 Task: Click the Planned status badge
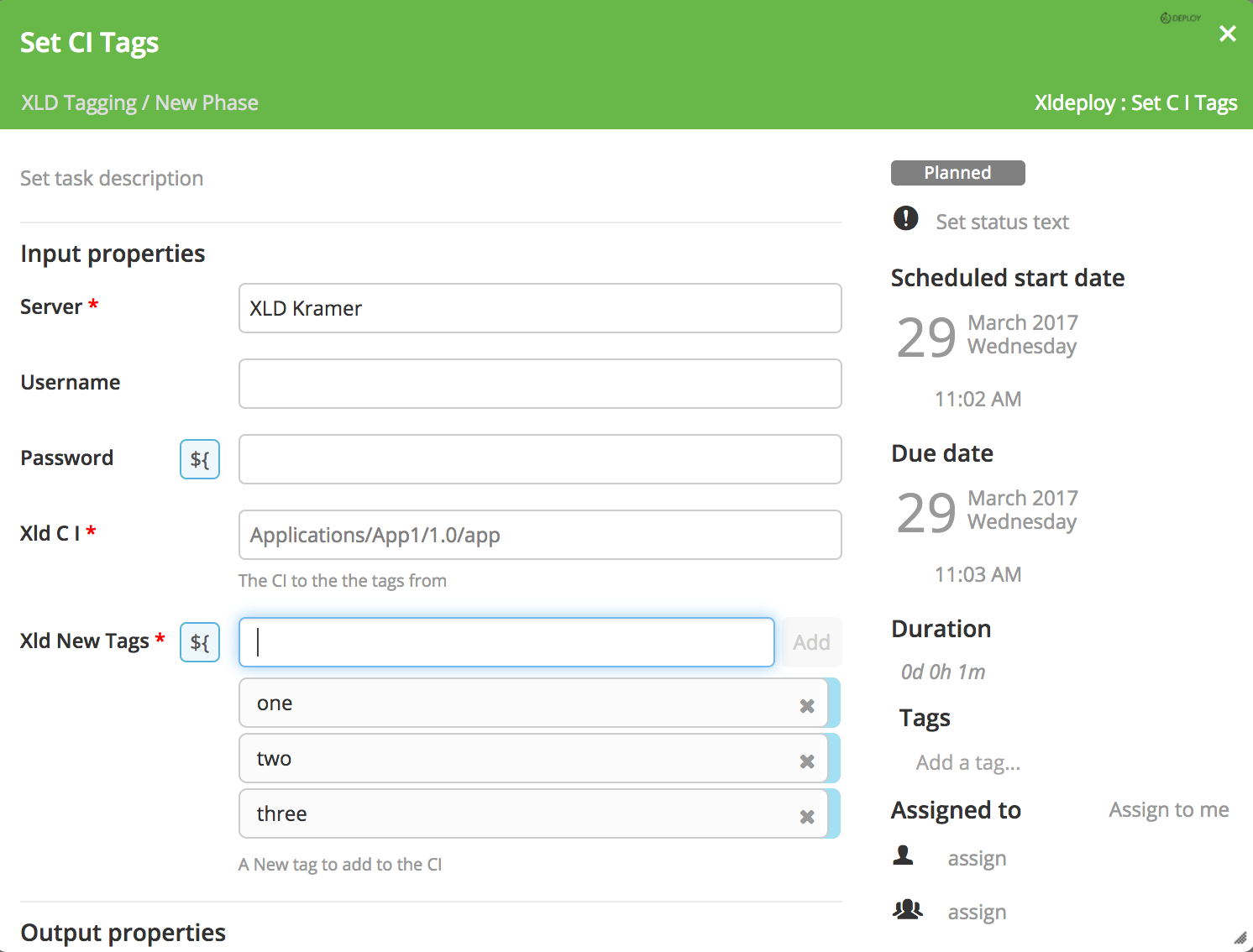point(957,173)
